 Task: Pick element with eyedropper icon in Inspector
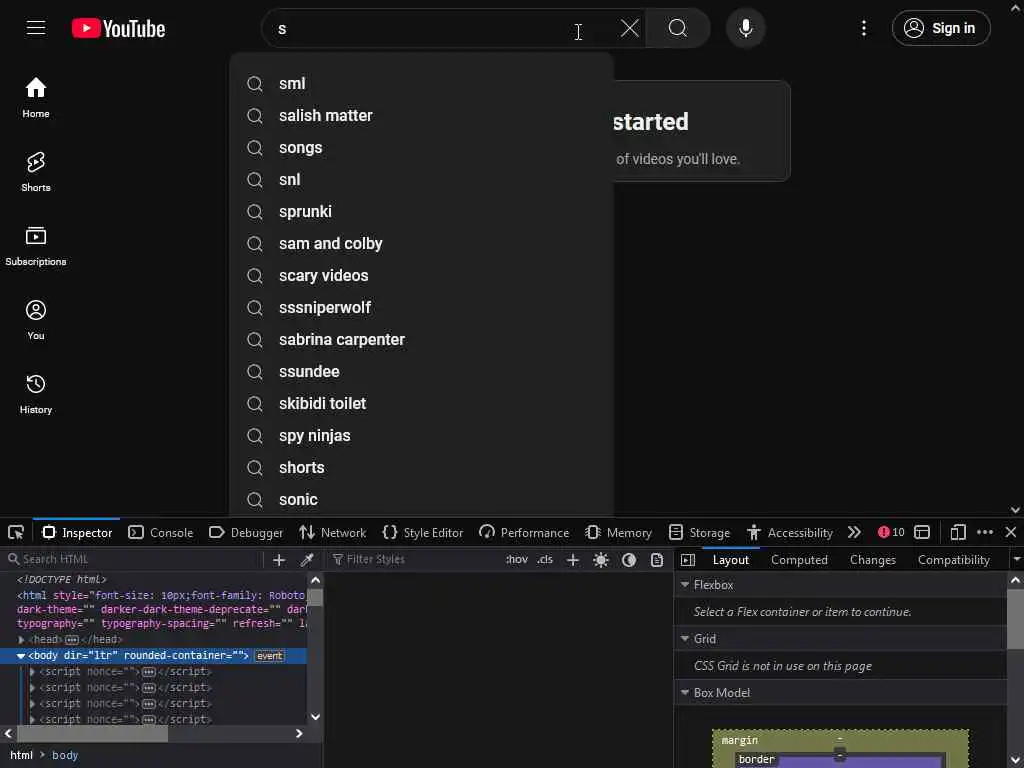307,560
